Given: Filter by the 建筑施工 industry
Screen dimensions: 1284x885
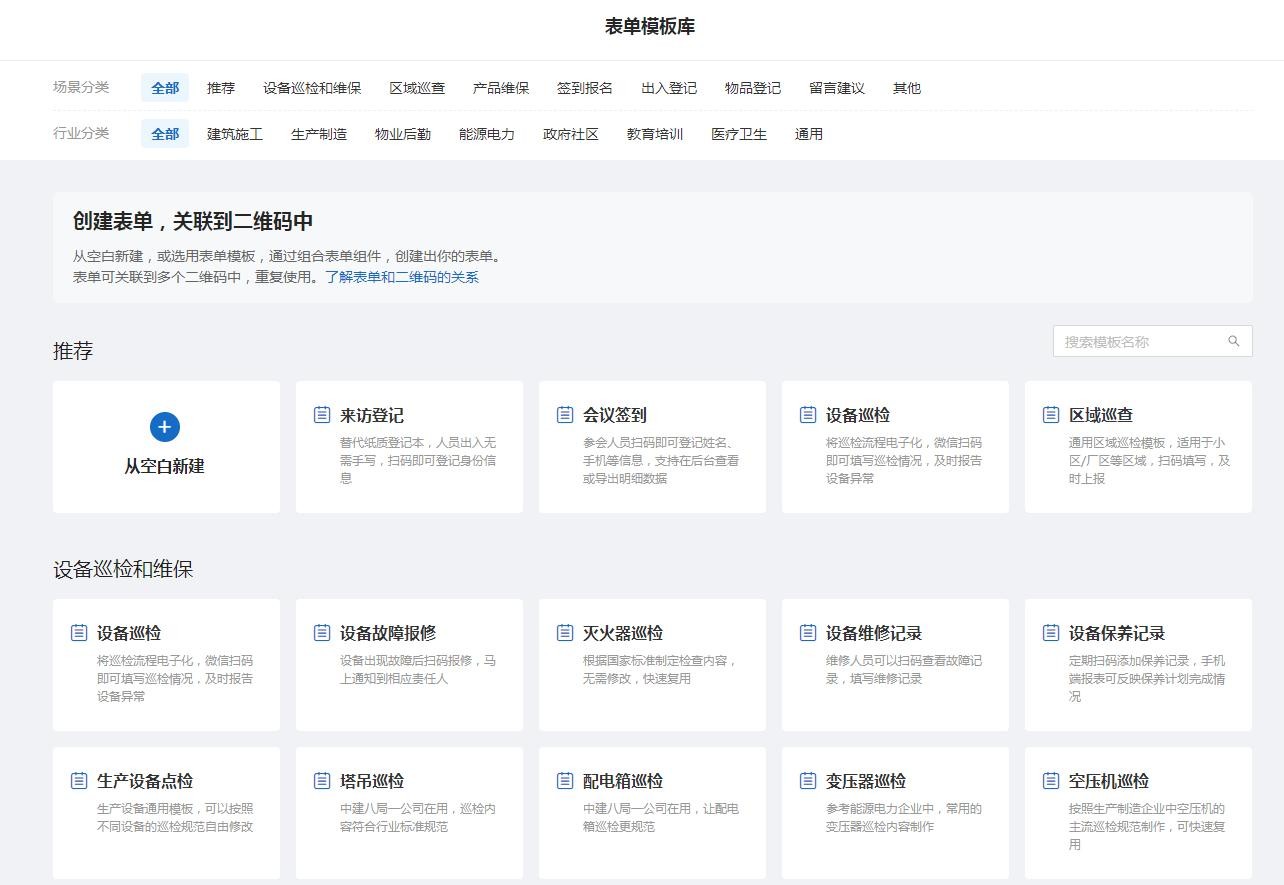Looking at the screenshot, I should pyautogui.click(x=235, y=134).
